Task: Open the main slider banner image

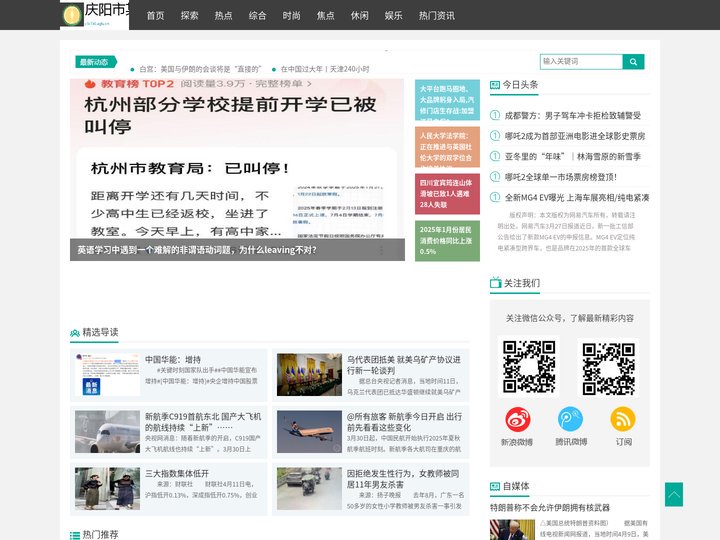Action: tap(237, 158)
